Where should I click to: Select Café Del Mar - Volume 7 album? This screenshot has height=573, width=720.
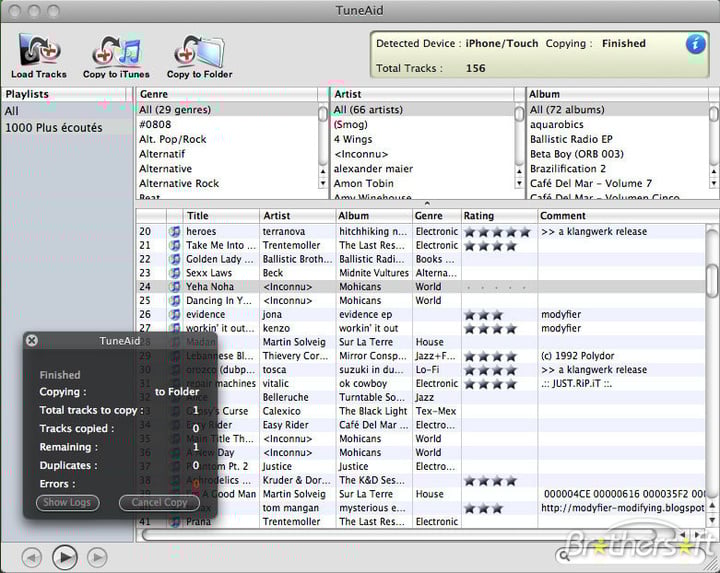(x=618, y=183)
